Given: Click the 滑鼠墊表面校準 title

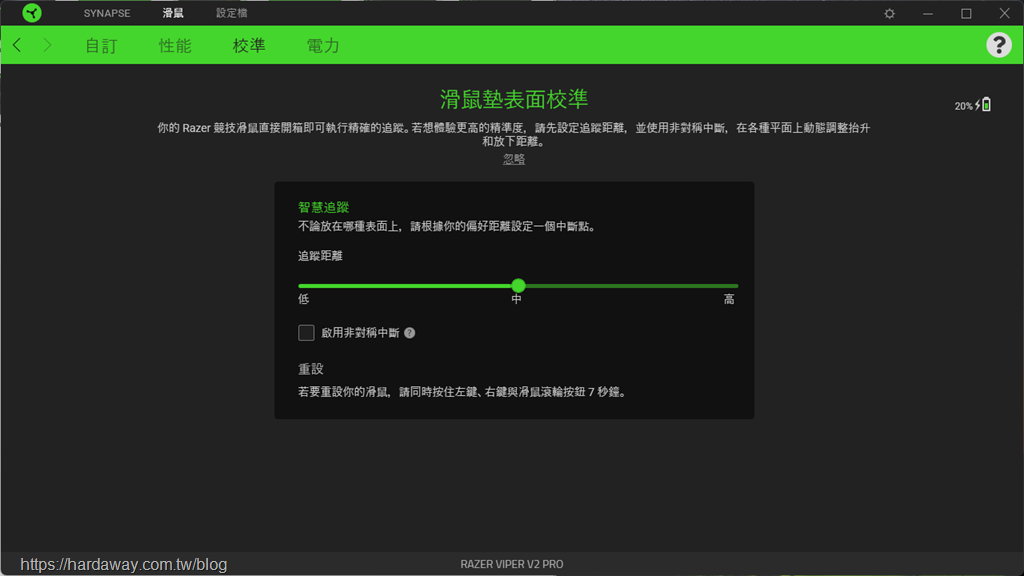Looking at the screenshot, I should [514, 99].
